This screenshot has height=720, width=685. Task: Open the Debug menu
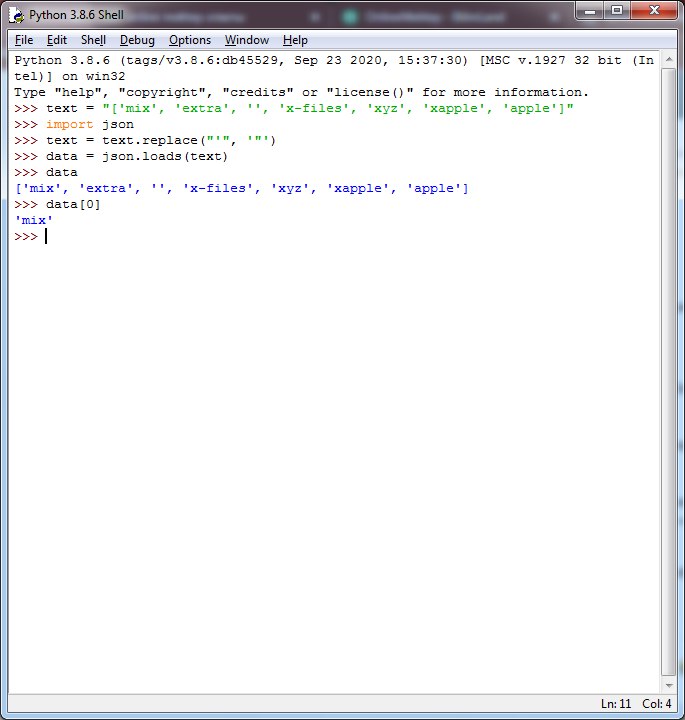pyautogui.click(x=137, y=40)
